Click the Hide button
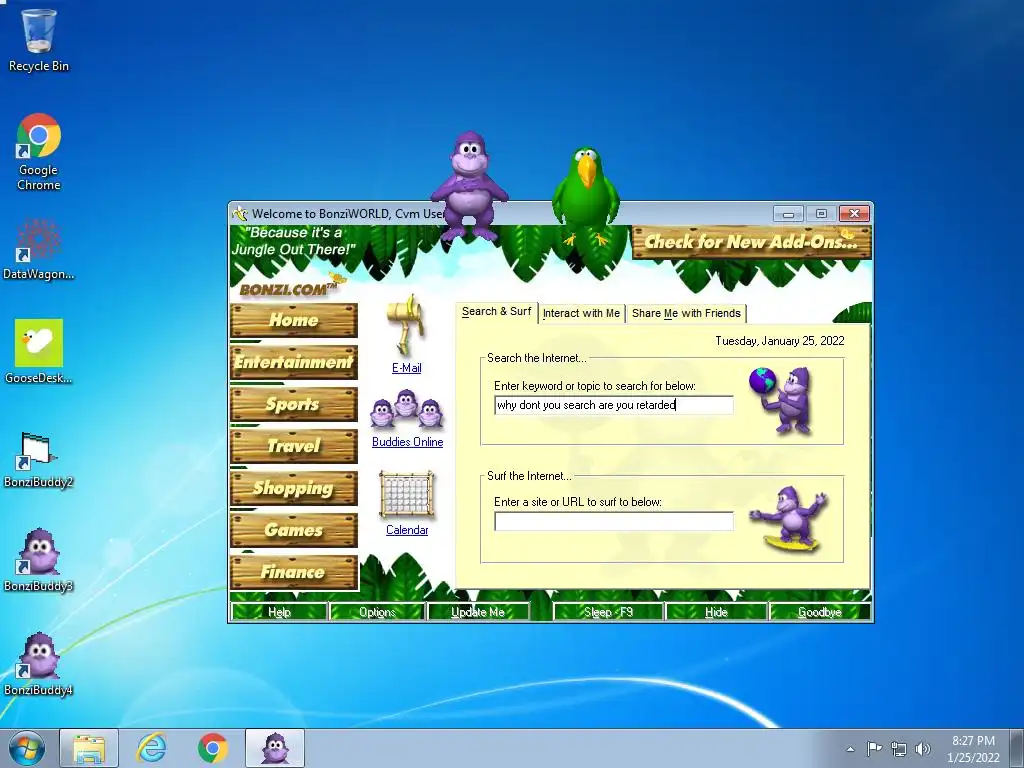The image size is (1024, 768). click(x=716, y=612)
